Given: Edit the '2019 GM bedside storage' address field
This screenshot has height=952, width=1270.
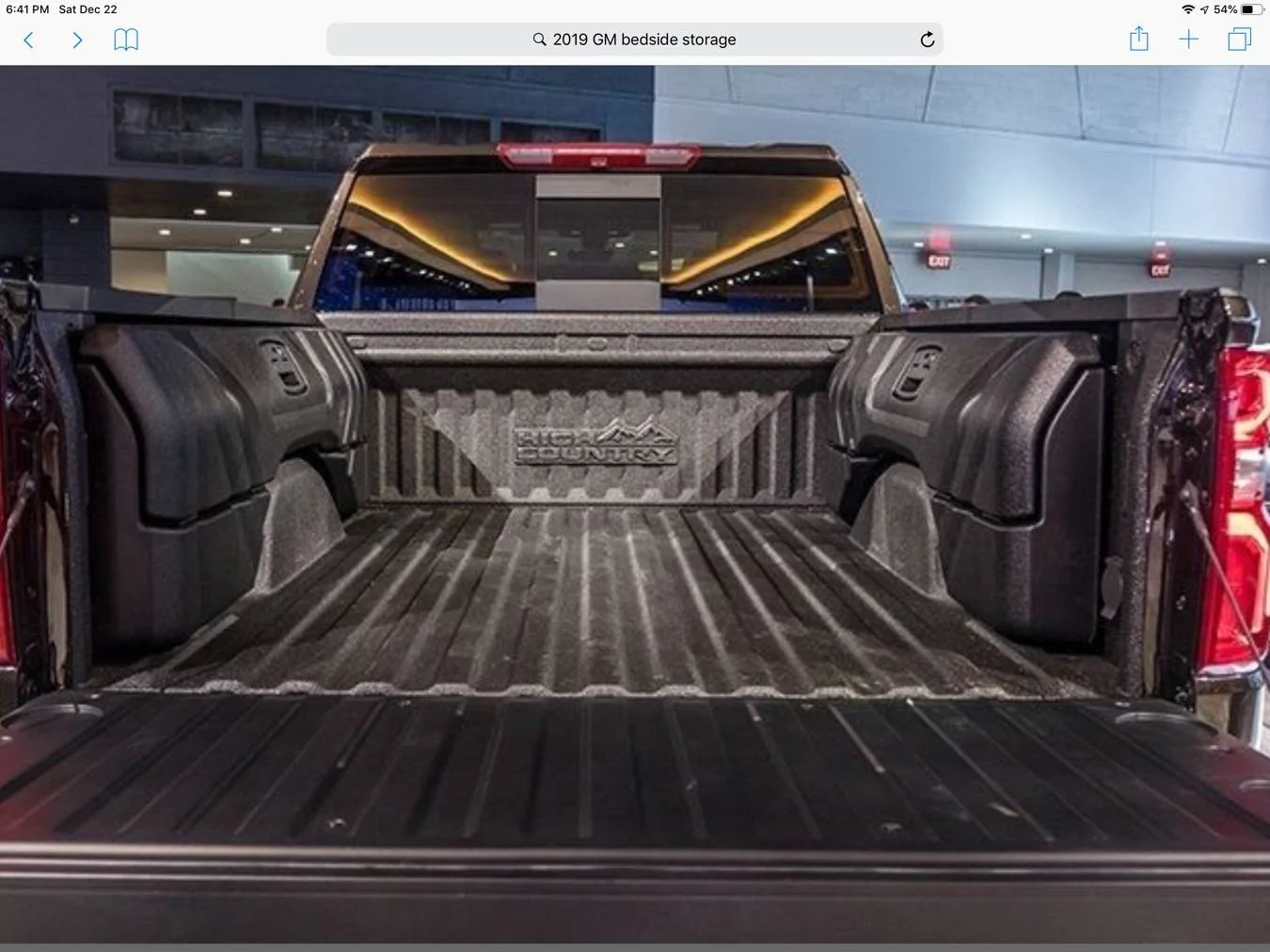Looking at the screenshot, I should 635,40.
